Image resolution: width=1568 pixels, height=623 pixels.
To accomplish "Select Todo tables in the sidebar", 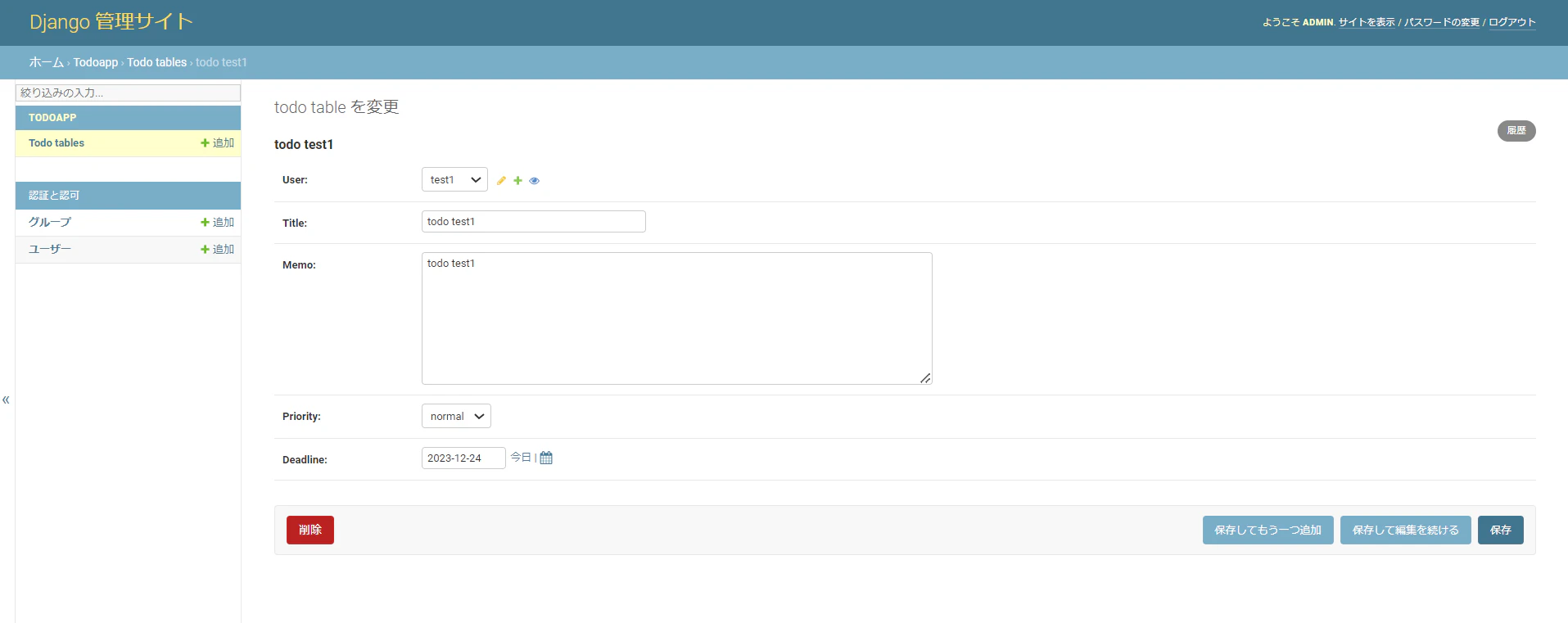I will click(56, 142).
